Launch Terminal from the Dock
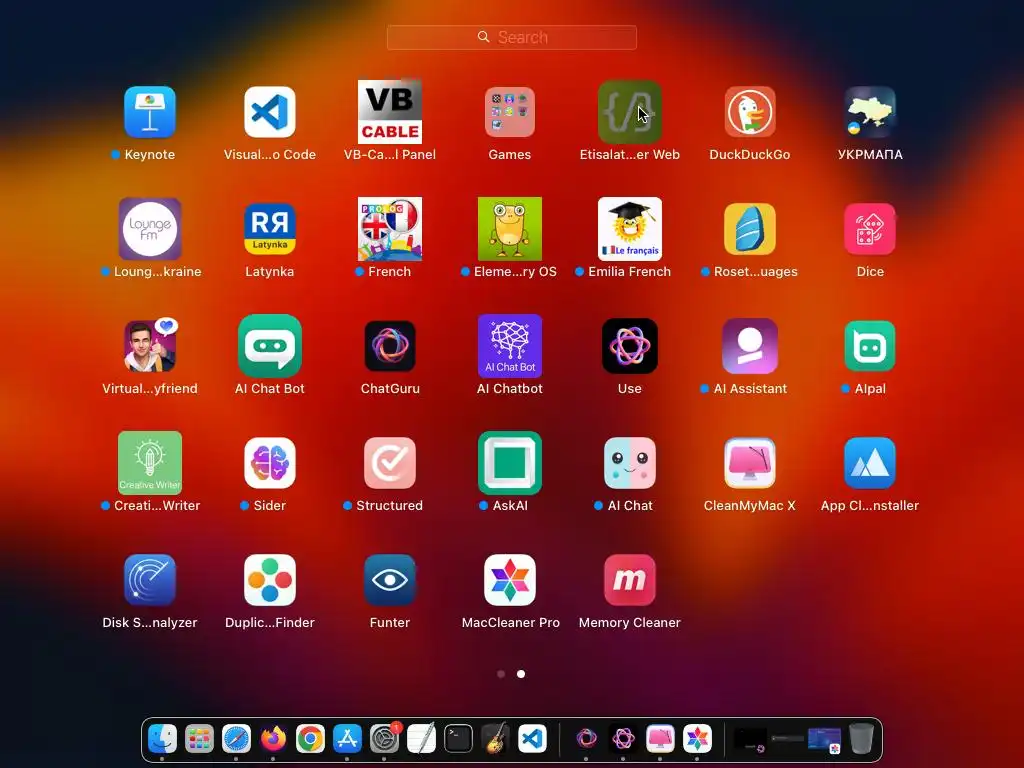 pyautogui.click(x=458, y=739)
